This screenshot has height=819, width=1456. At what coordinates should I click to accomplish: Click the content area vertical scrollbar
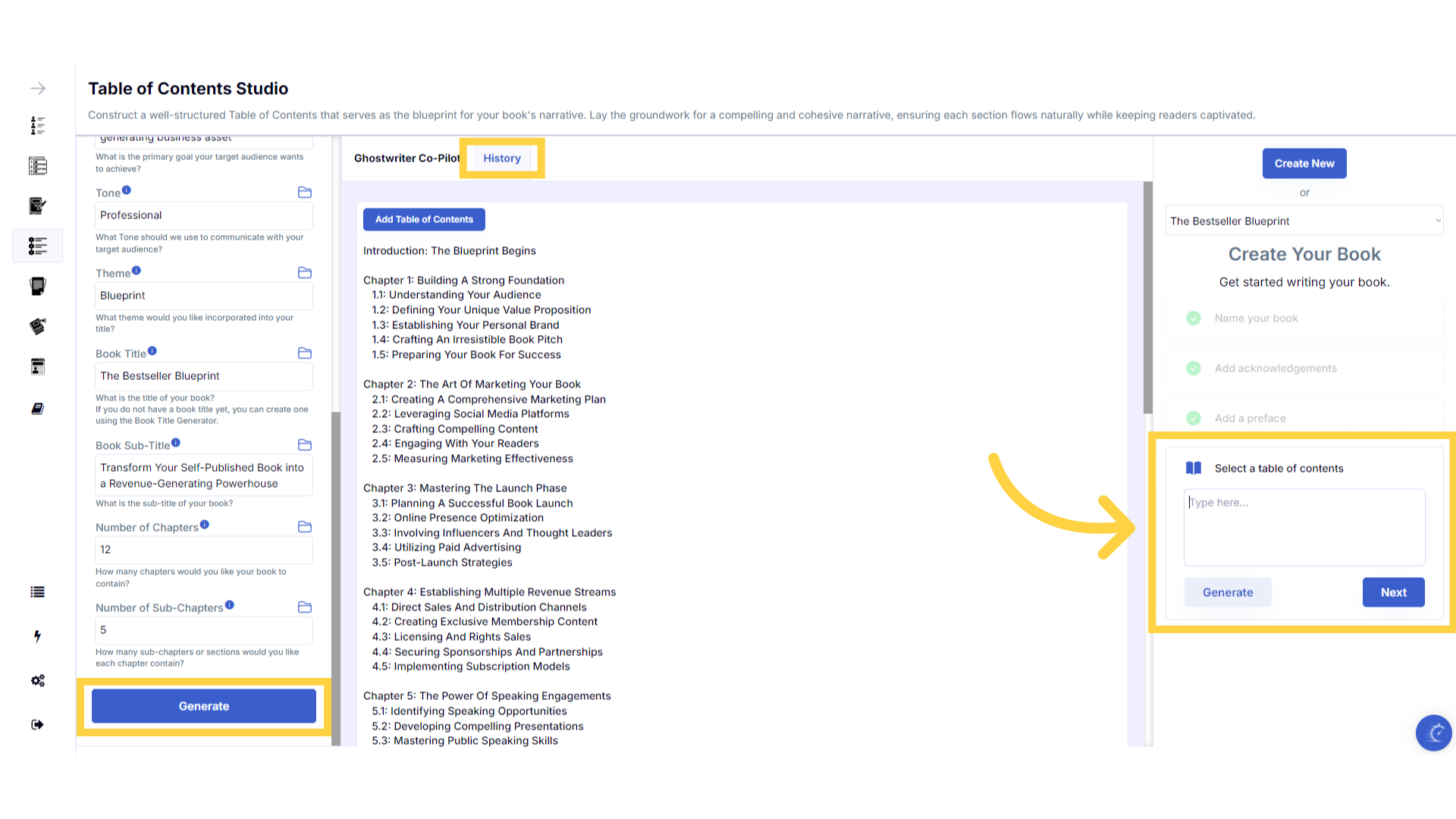(x=1147, y=296)
